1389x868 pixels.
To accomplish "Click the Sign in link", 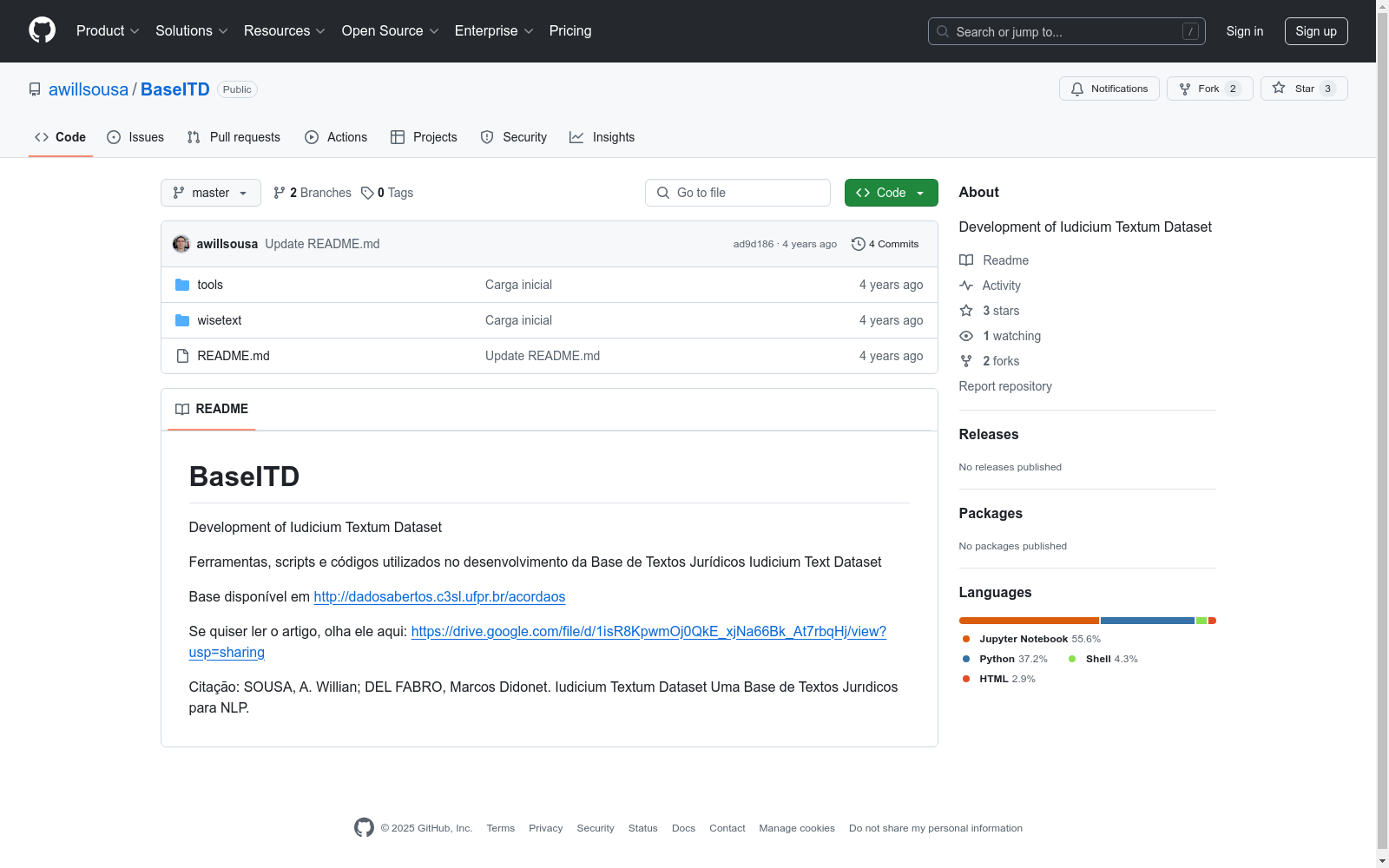I will (x=1245, y=31).
